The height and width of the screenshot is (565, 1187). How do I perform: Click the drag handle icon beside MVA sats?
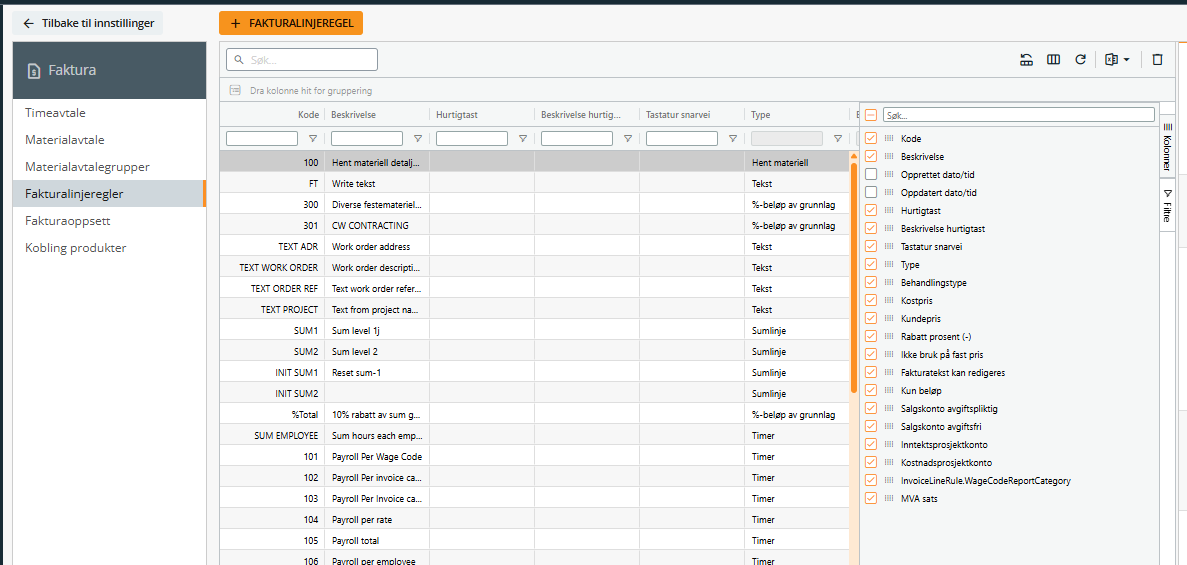[889, 498]
